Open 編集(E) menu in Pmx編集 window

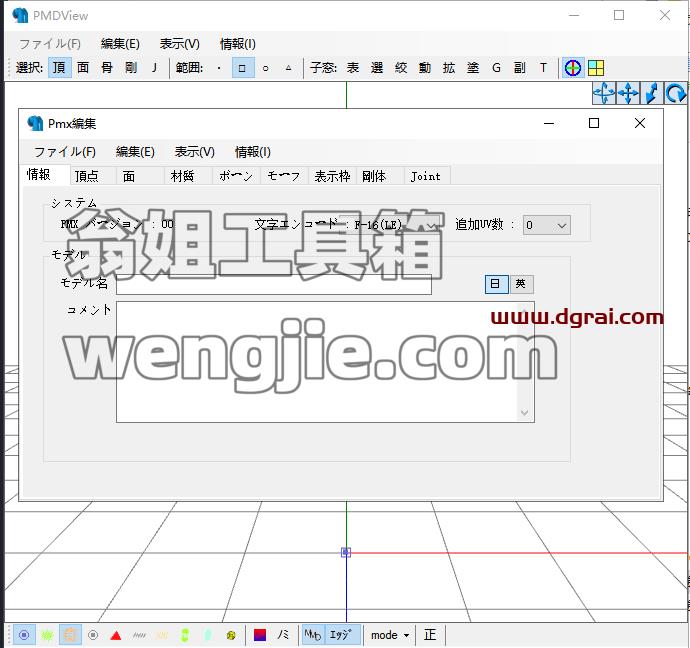[135, 152]
